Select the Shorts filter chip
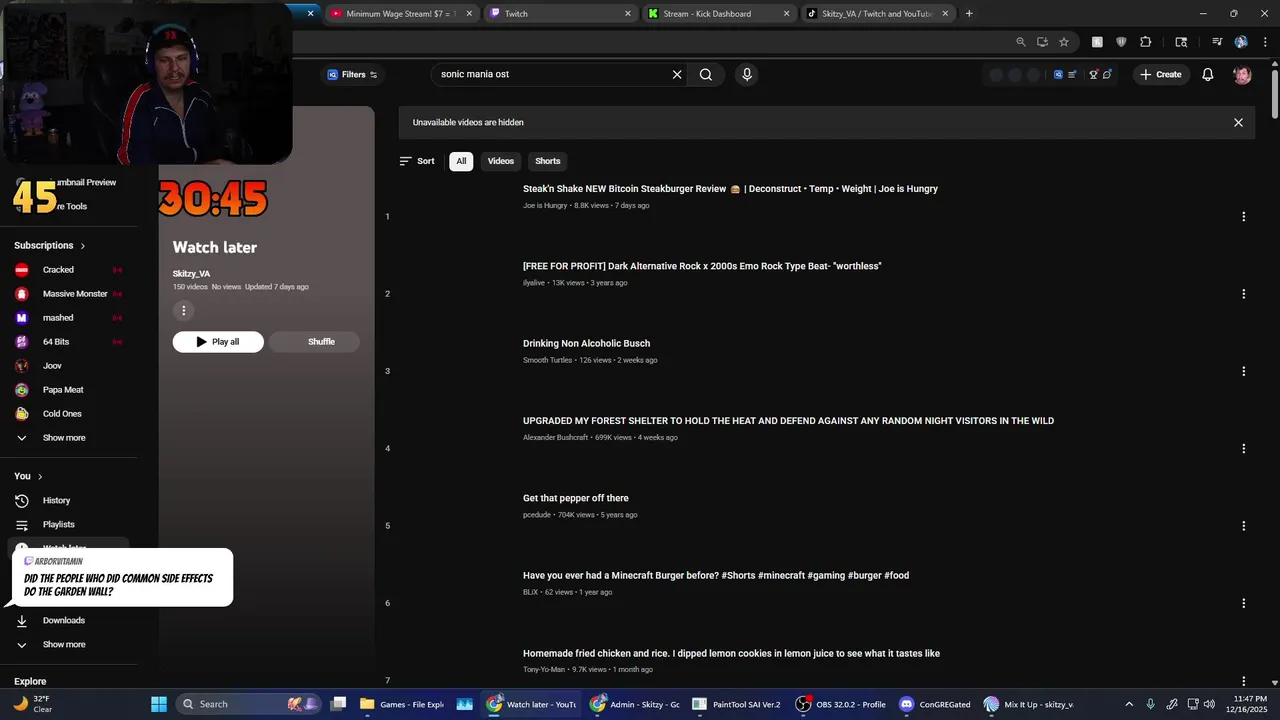 click(x=548, y=161)
